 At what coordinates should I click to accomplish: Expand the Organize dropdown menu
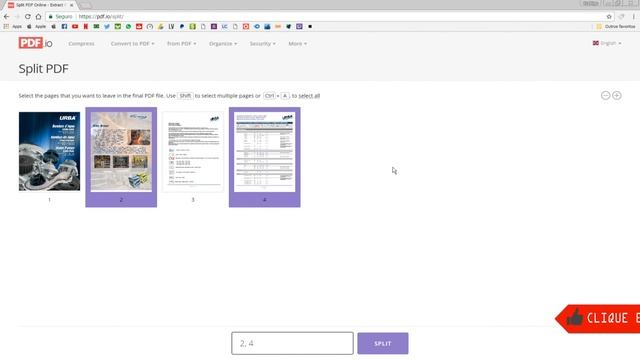[223, 44]
